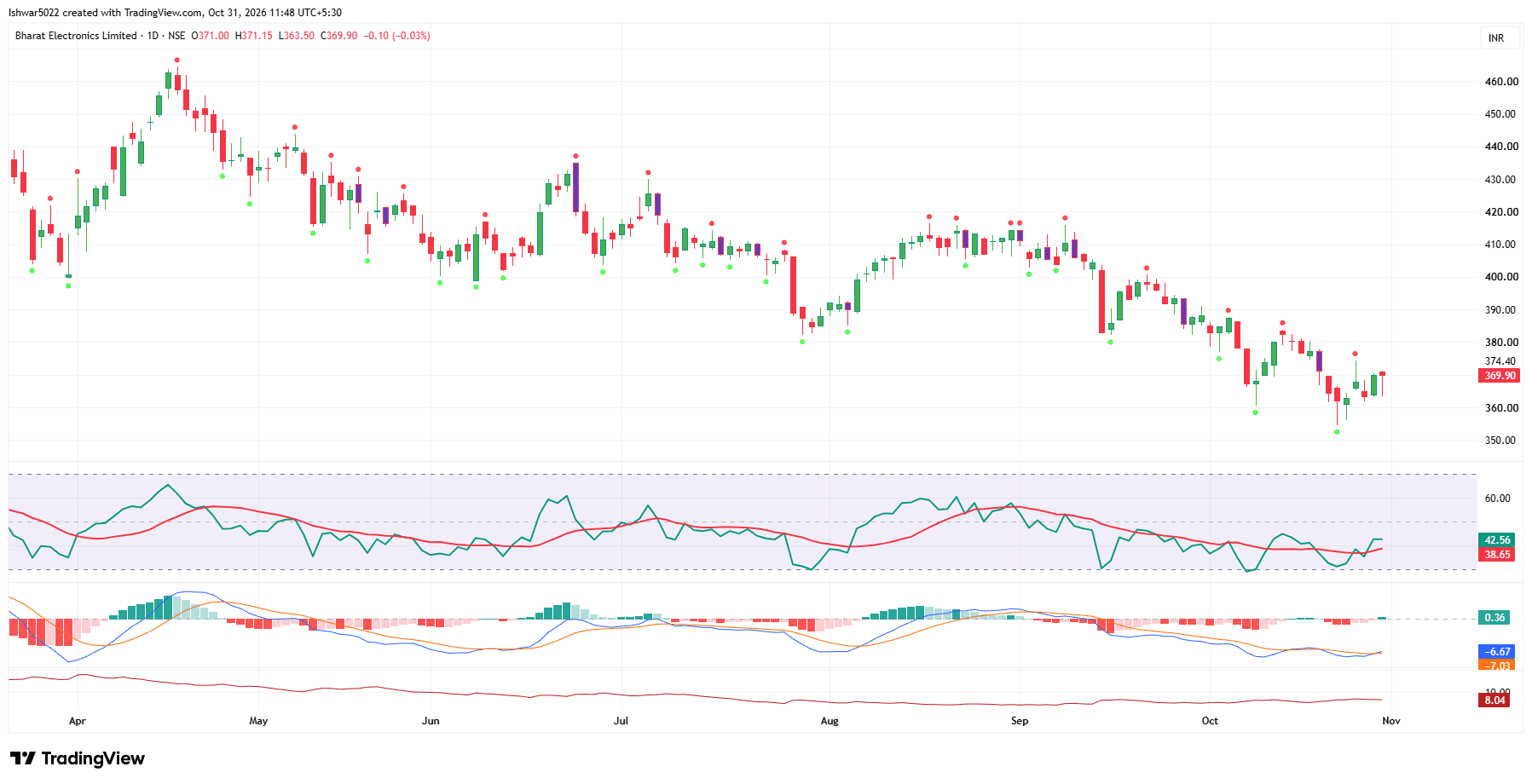Screen dimensions: 1532x784
Task: Click the red RSI average label 38.65
Action: [x=1497, y=555]
